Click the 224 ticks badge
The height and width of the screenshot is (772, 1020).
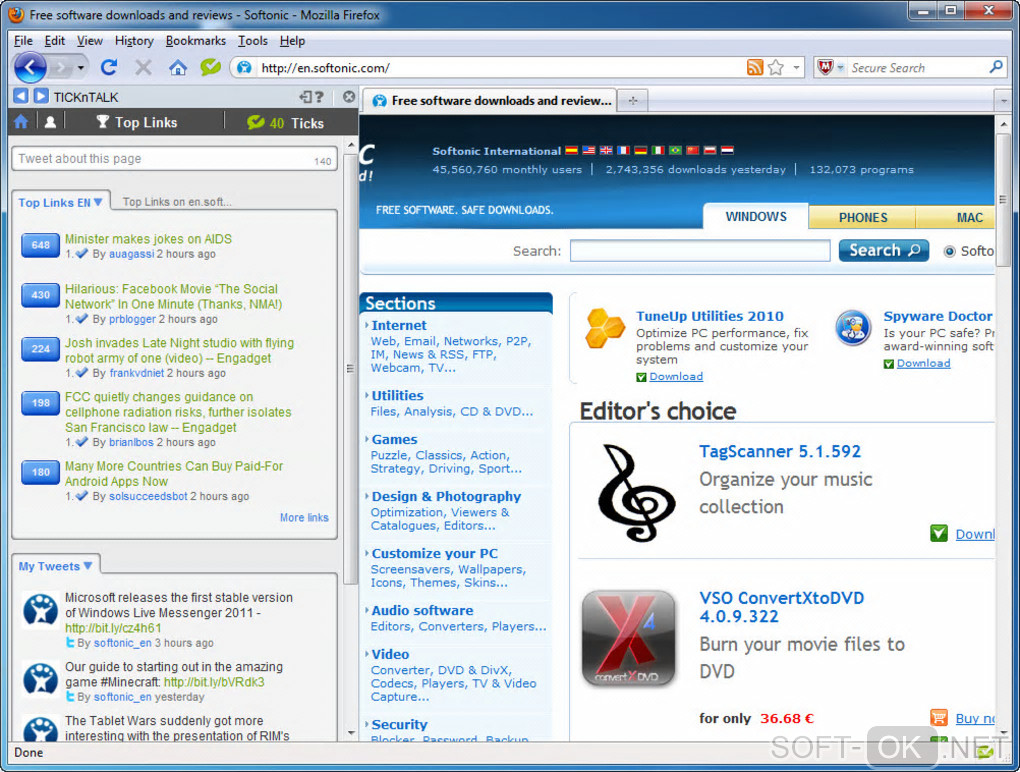click(x=40, y=349)
